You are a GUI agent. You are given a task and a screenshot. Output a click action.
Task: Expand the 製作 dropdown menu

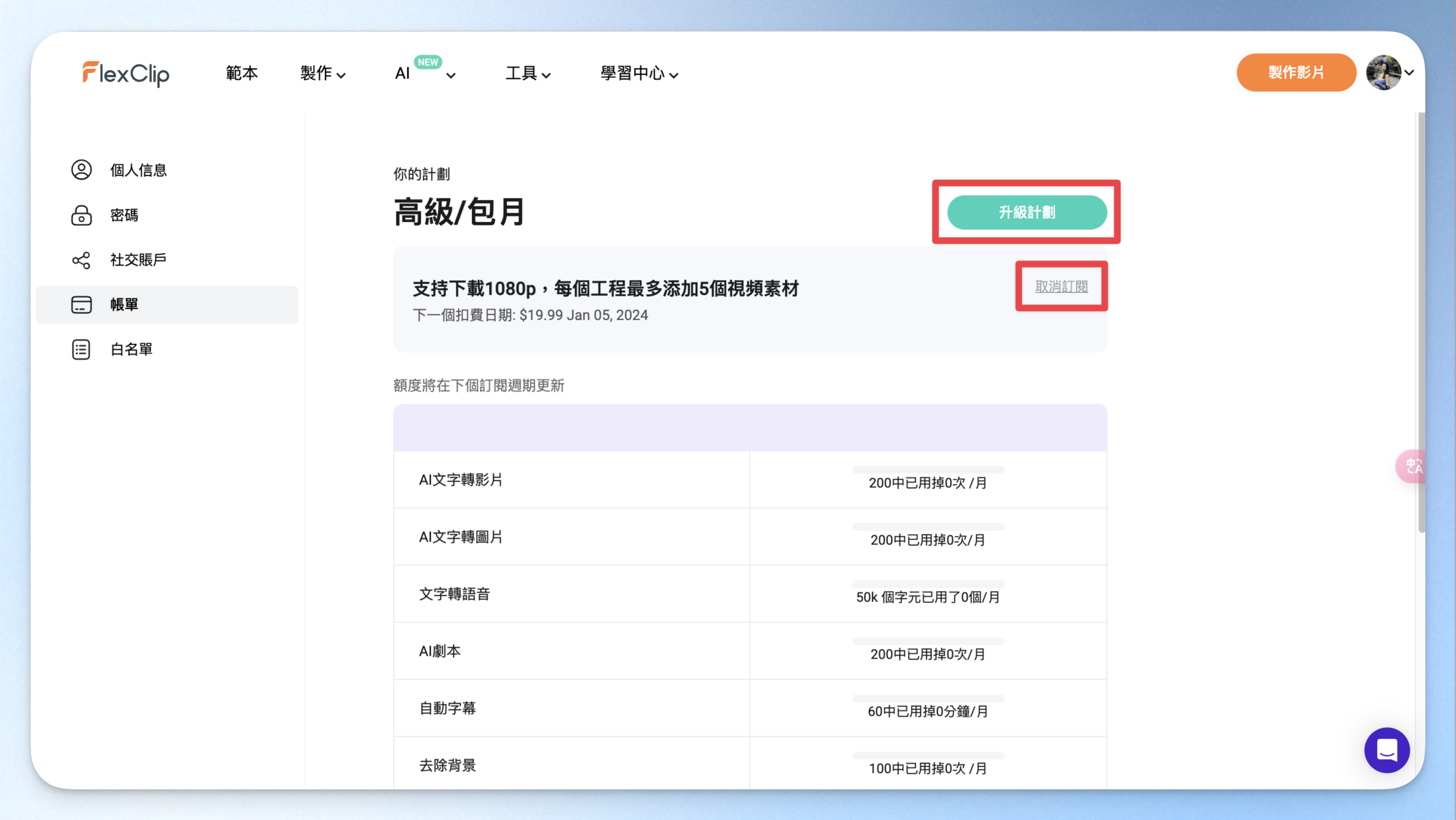click(x=323, y=74)
